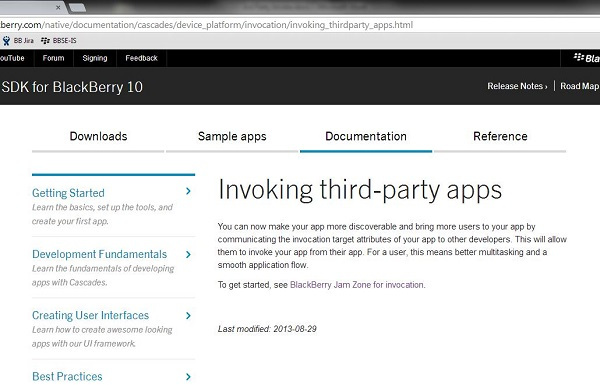
Task: Open the Signing nav link
Action: (x=95, y=58)
